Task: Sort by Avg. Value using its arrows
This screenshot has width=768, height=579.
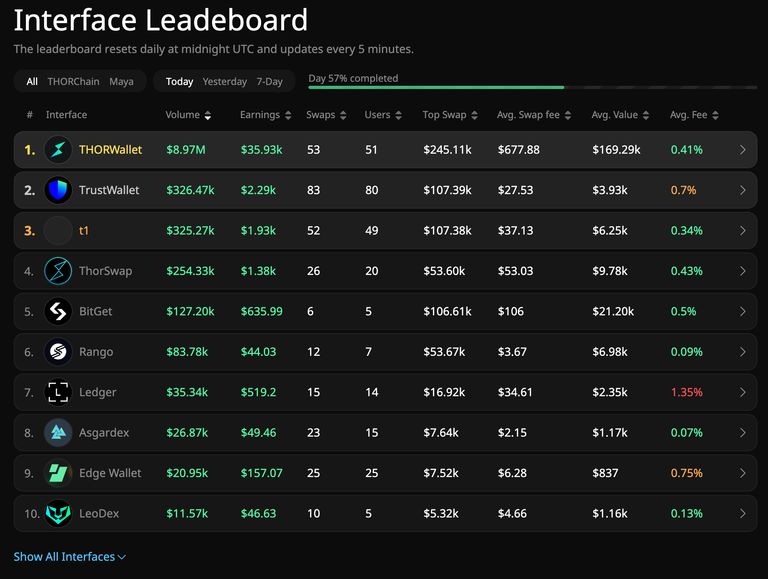Action: pos(646,115)
